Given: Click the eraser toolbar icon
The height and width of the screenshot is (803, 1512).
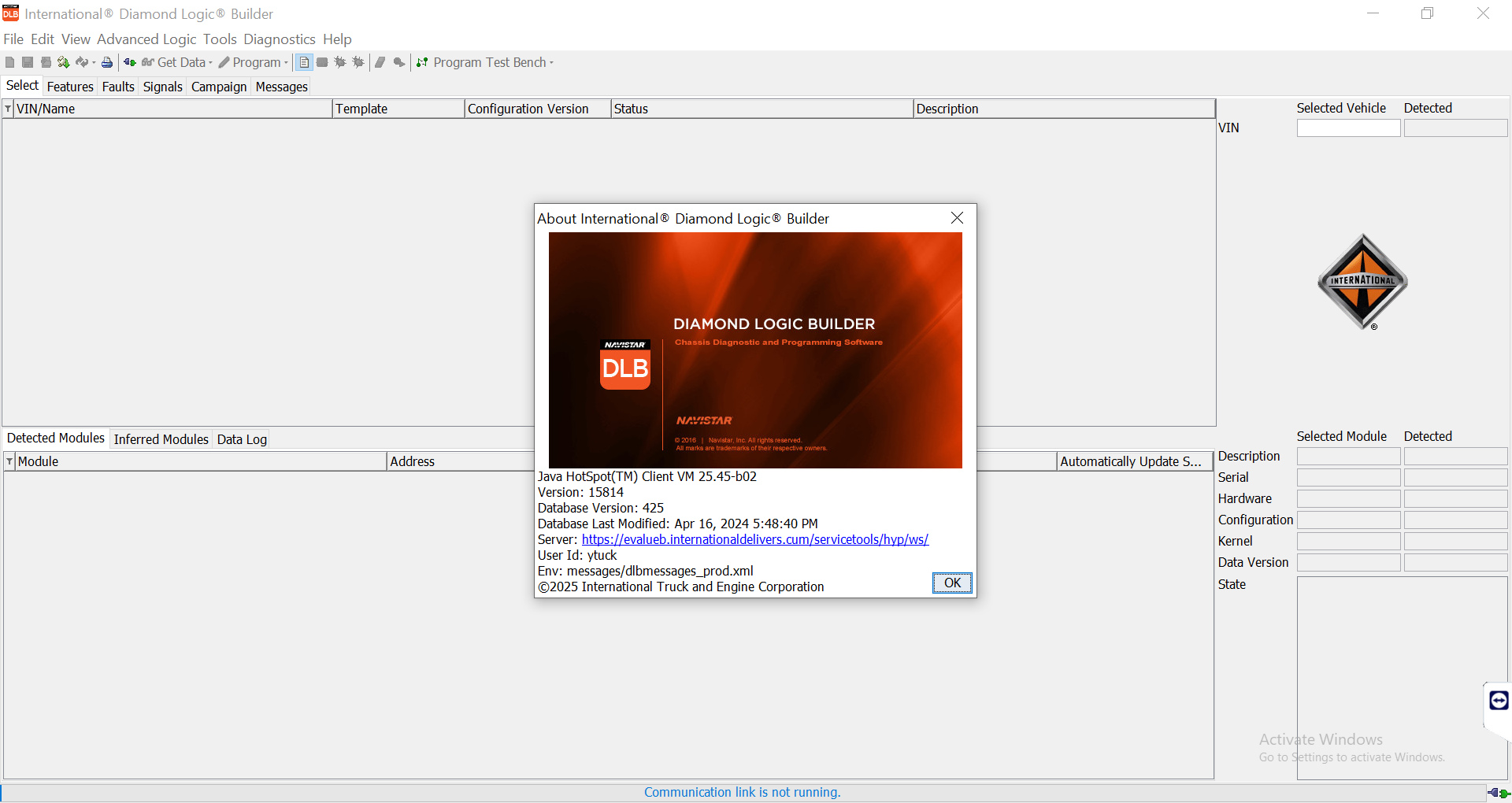Looking at the screenshot, I should coord(380,62).
